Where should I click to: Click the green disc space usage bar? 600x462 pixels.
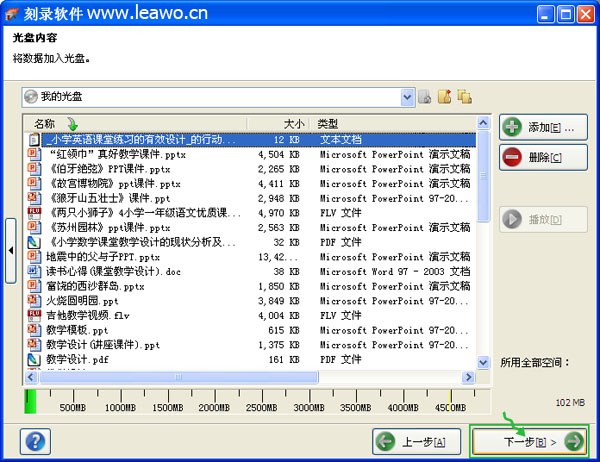click(x=30, y=402)
